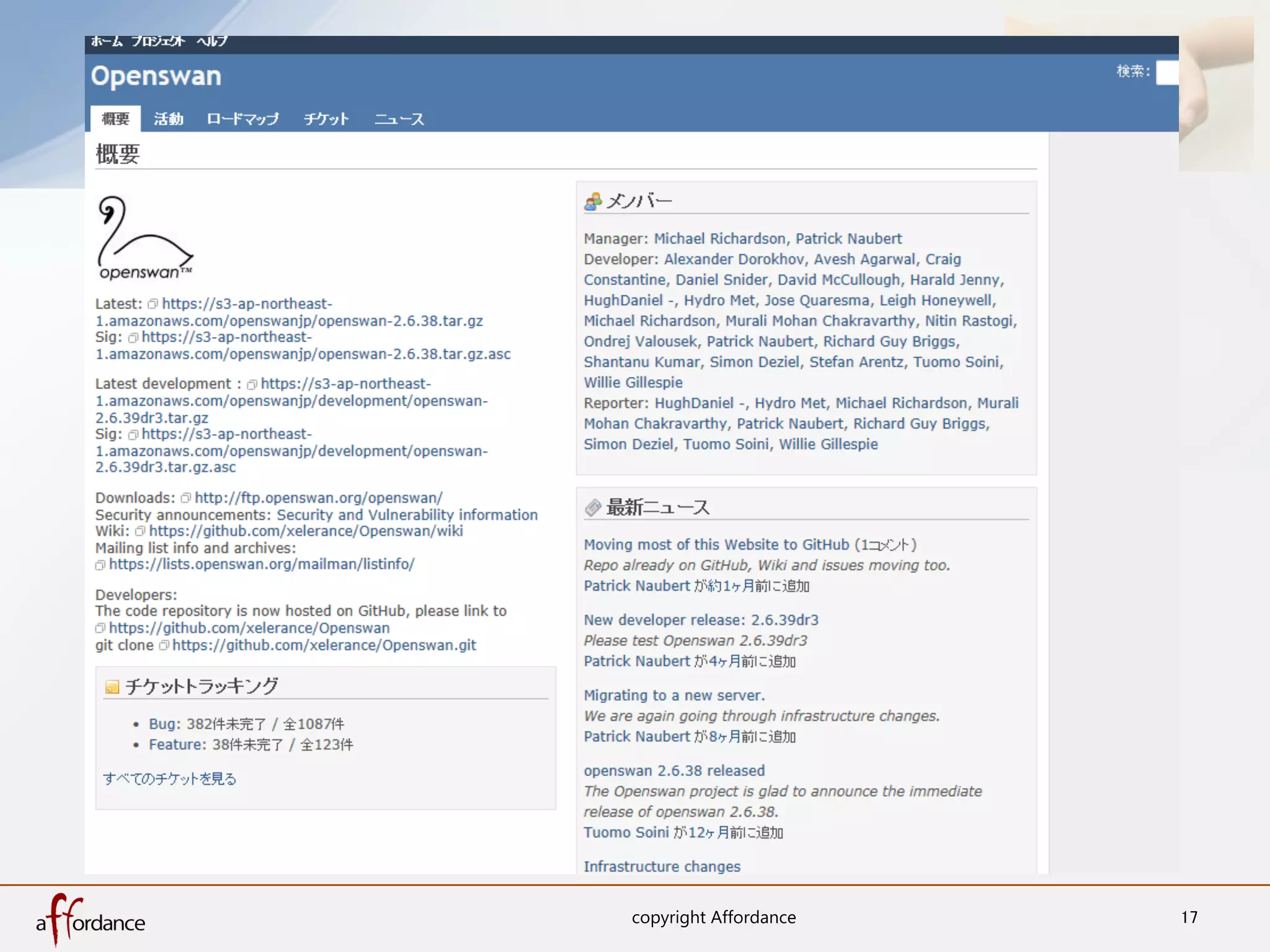Click external link icon beside Latest download

coord(153,304)
